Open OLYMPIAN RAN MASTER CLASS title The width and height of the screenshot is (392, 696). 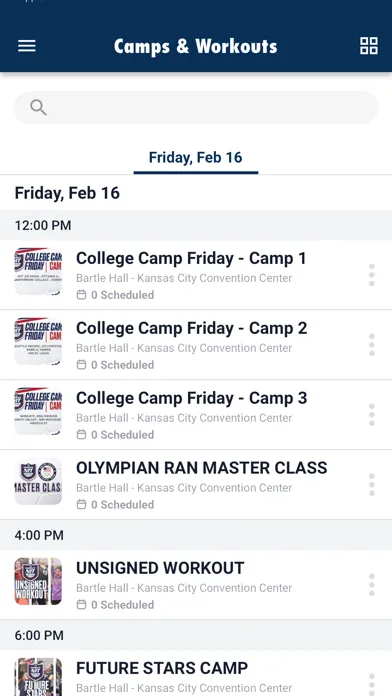click(202, 468)
